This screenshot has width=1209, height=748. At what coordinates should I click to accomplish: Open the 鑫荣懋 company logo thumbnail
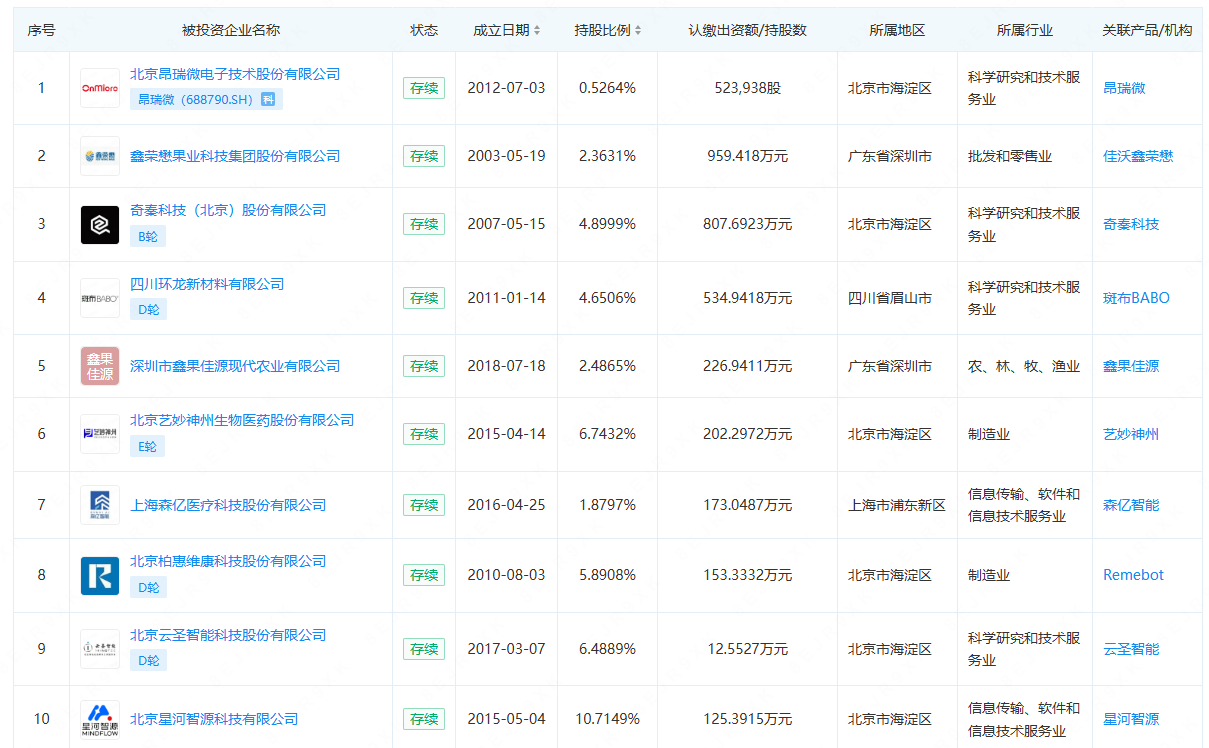pyautogui.click(x=100, y=156)
